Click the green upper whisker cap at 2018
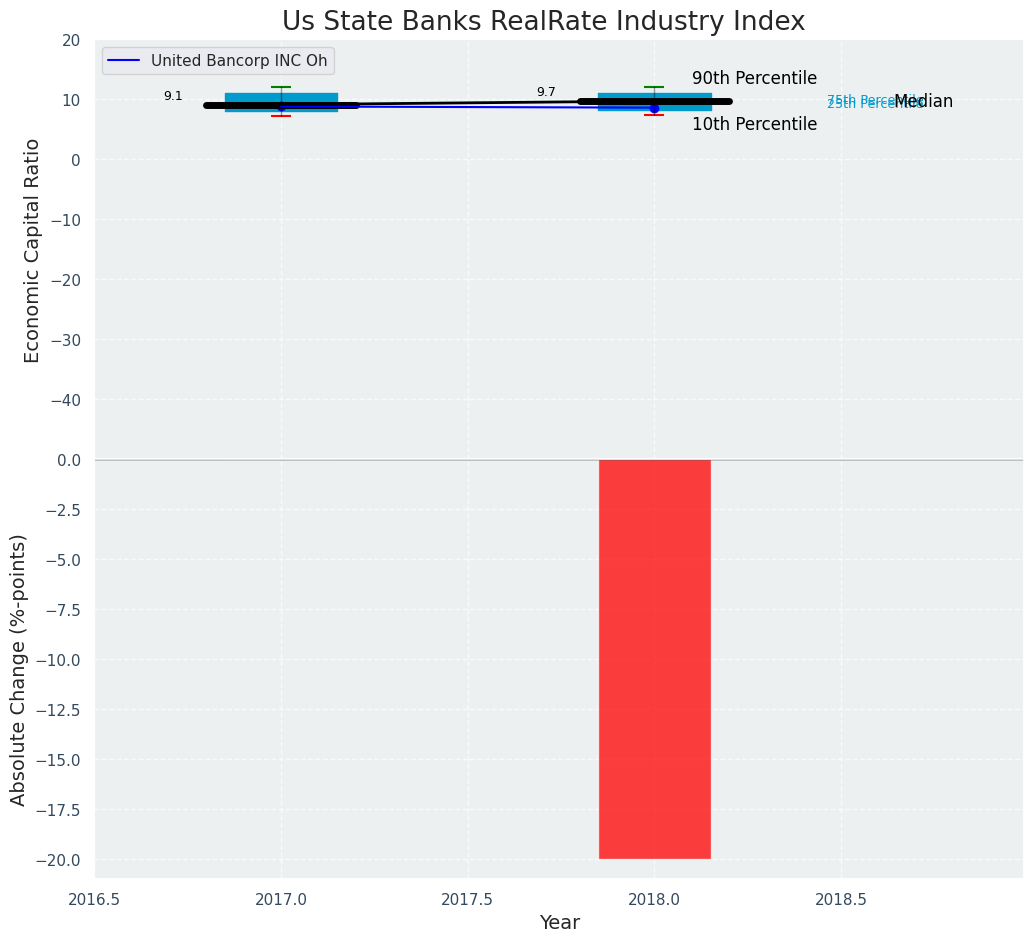1034x942 pixels. 654,87
